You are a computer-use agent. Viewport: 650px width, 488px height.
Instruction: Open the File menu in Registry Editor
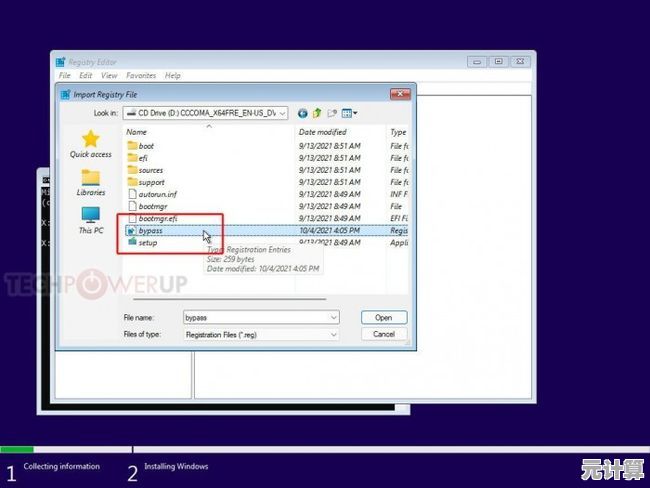point(64,75)
